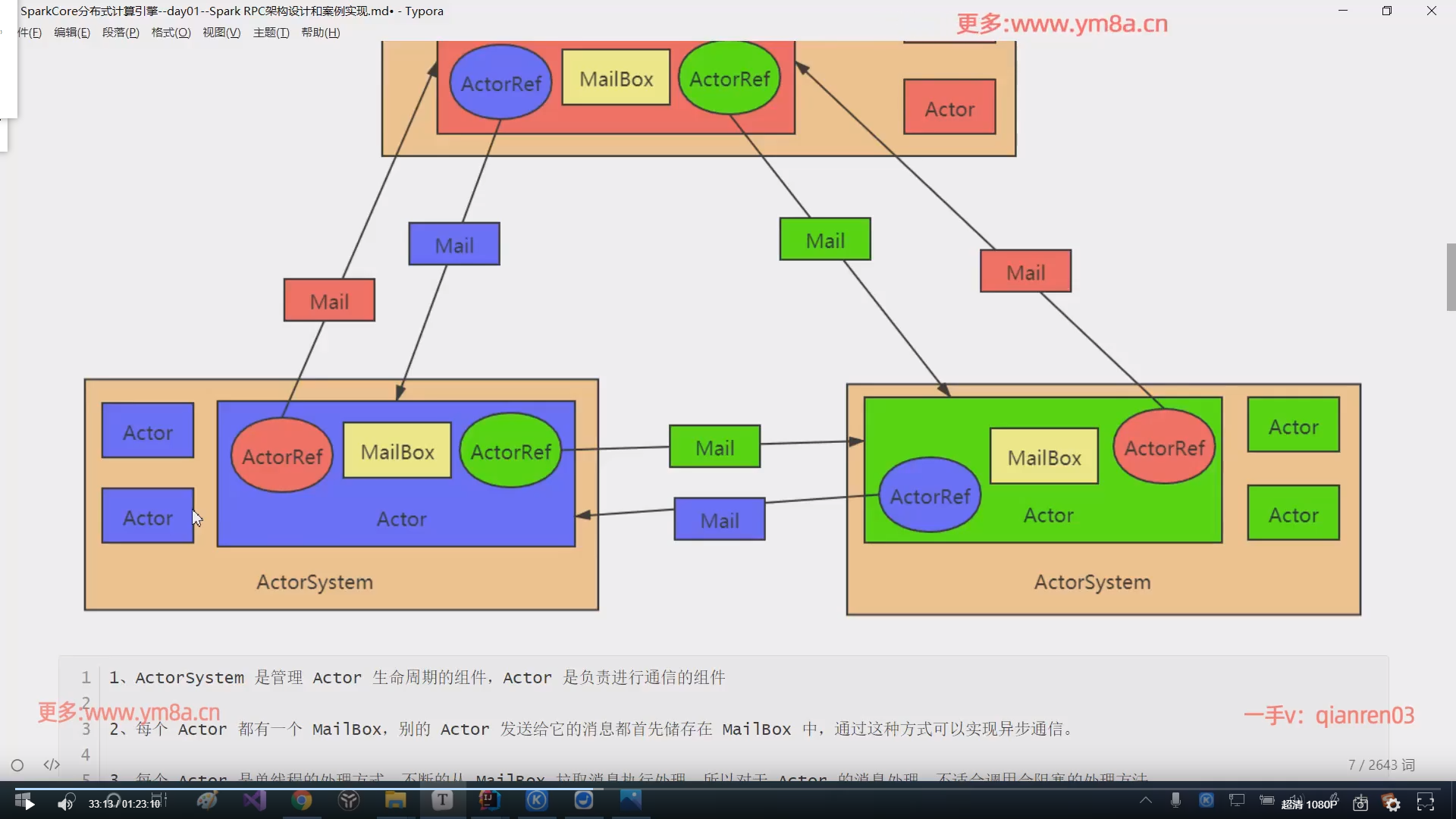
Task: Open Paint palette icon in taskbar
Action: pyautogui.click(x=207, y=800)
